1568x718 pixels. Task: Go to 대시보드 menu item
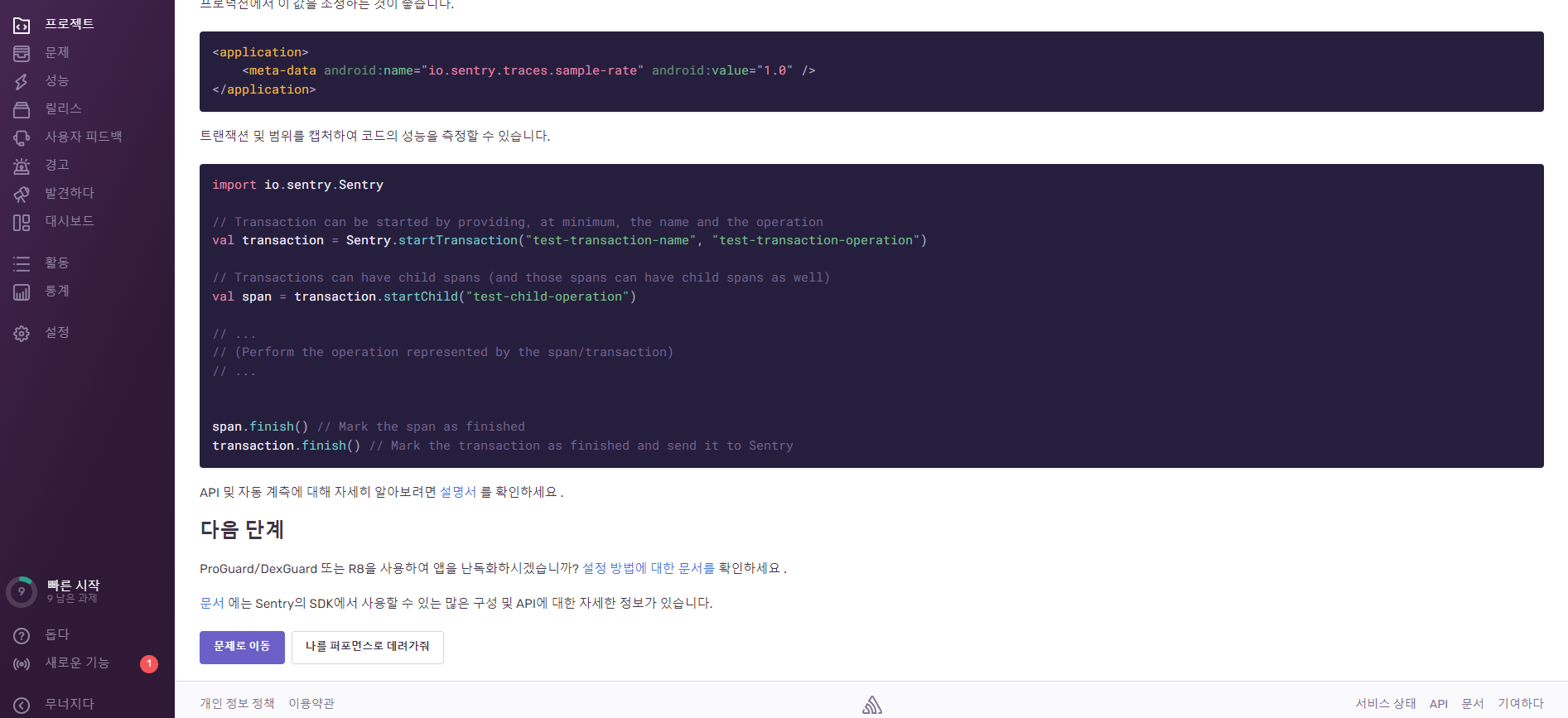pyautogui.click(x=70, y=221)
